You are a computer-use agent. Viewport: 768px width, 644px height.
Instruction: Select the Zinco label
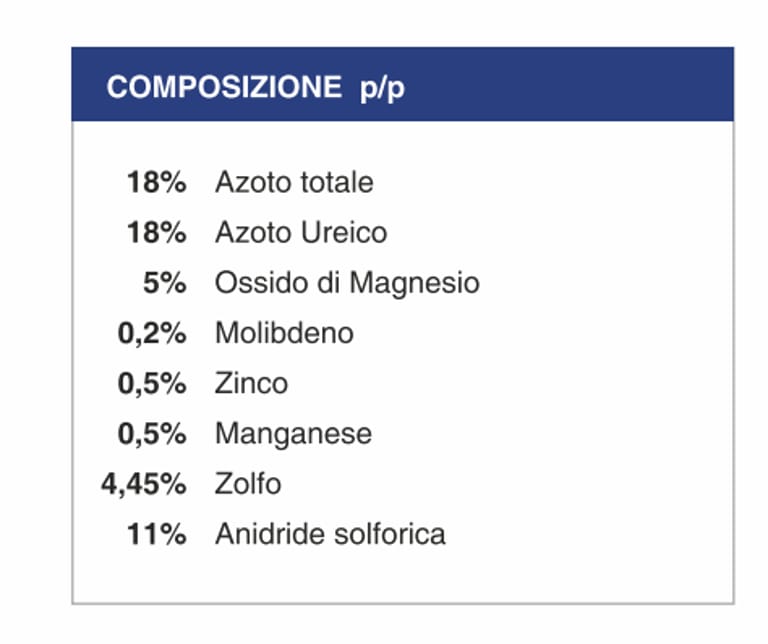251,383
